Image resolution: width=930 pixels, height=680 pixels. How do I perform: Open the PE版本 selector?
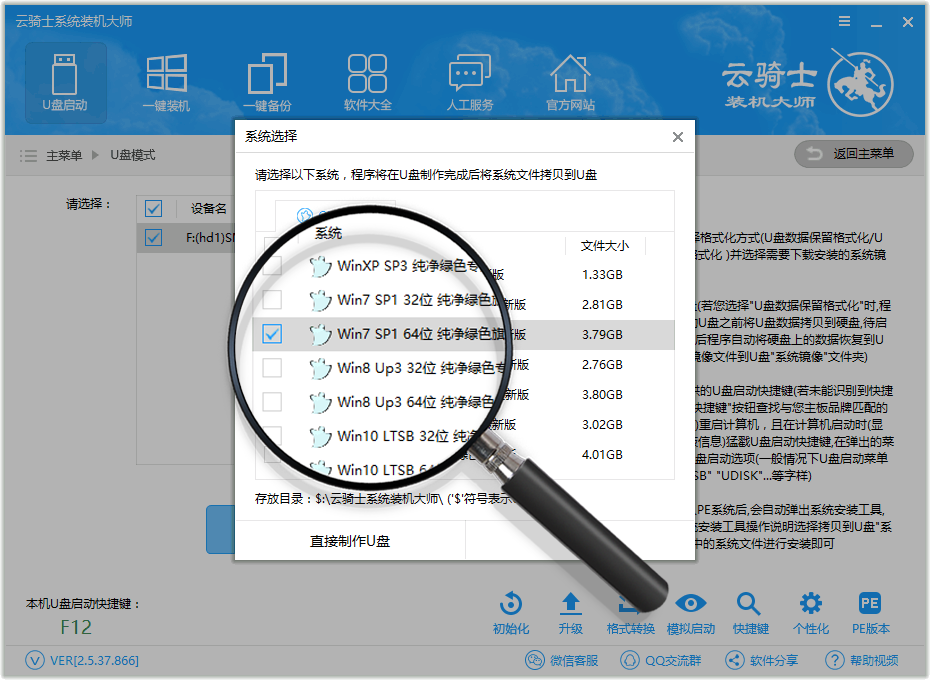coord(871,614)
